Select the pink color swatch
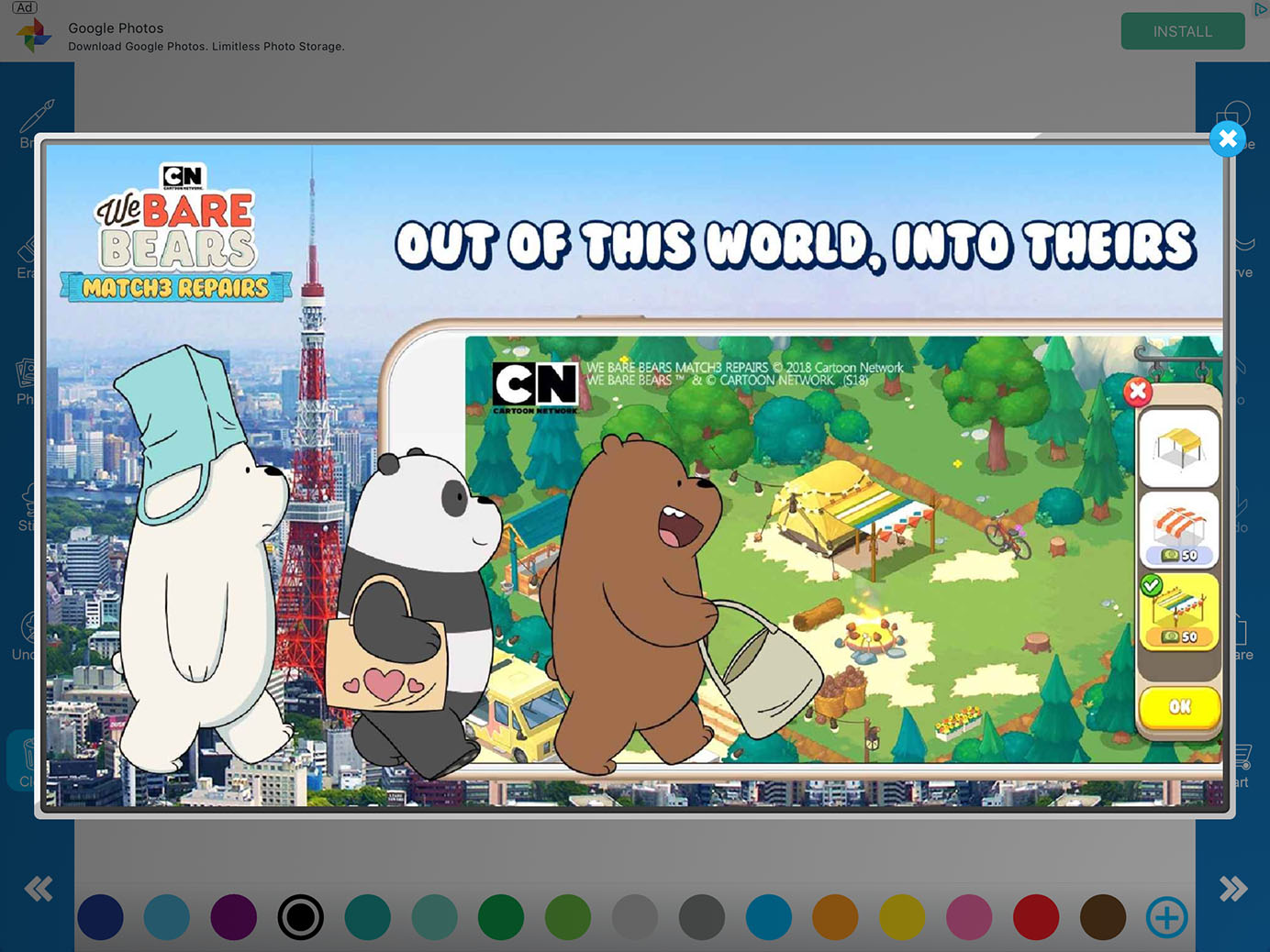 tap(969, 916)
